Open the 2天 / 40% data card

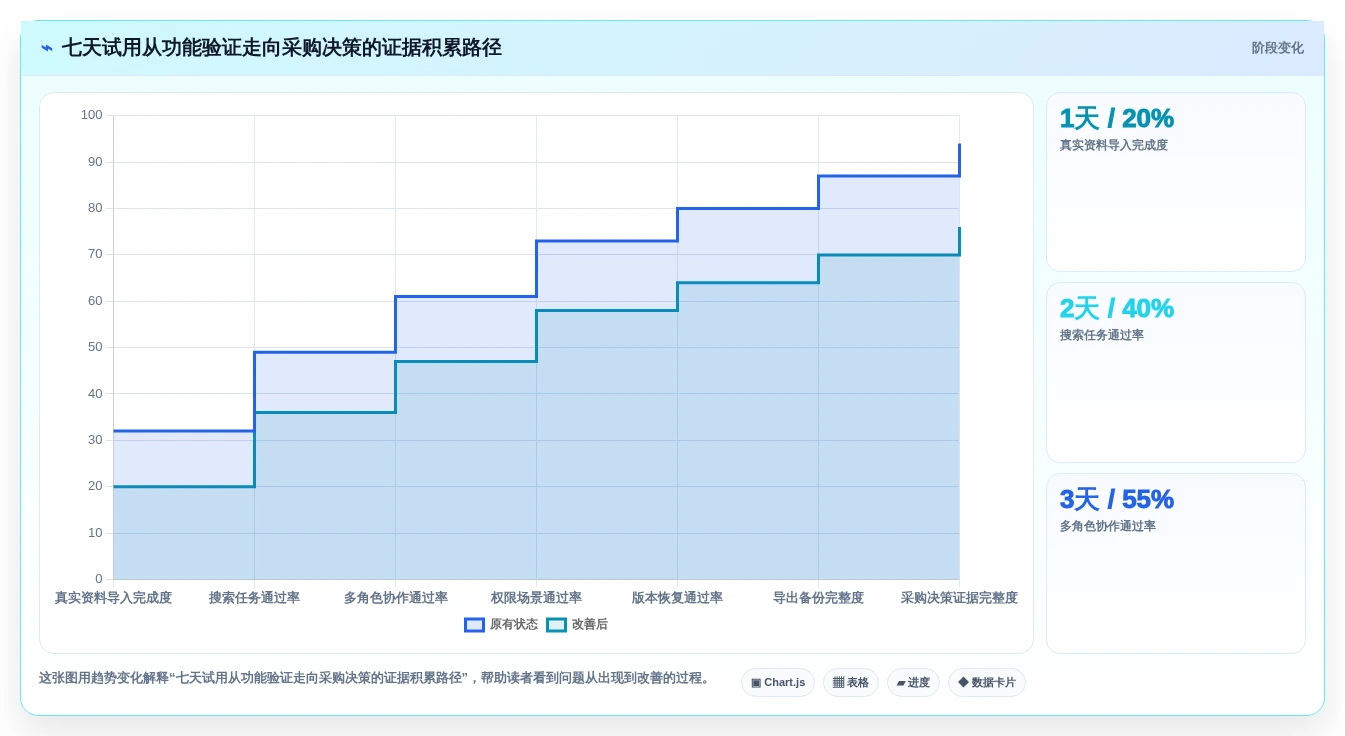coord(1176,373)
